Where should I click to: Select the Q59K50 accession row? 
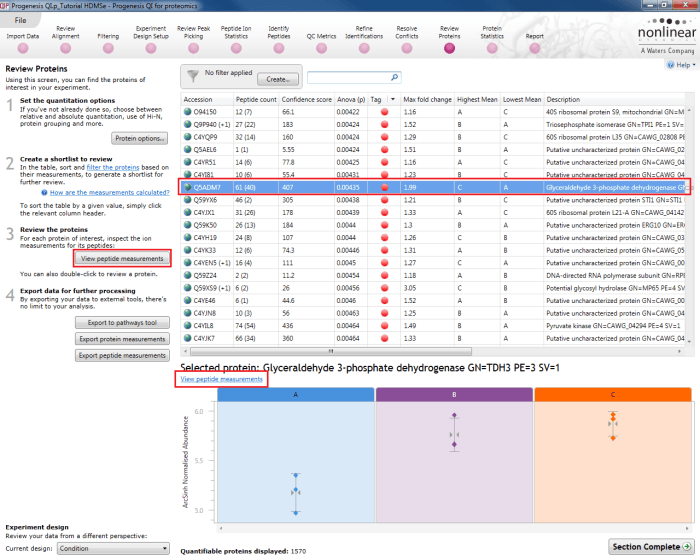click(x=433, y=225)
